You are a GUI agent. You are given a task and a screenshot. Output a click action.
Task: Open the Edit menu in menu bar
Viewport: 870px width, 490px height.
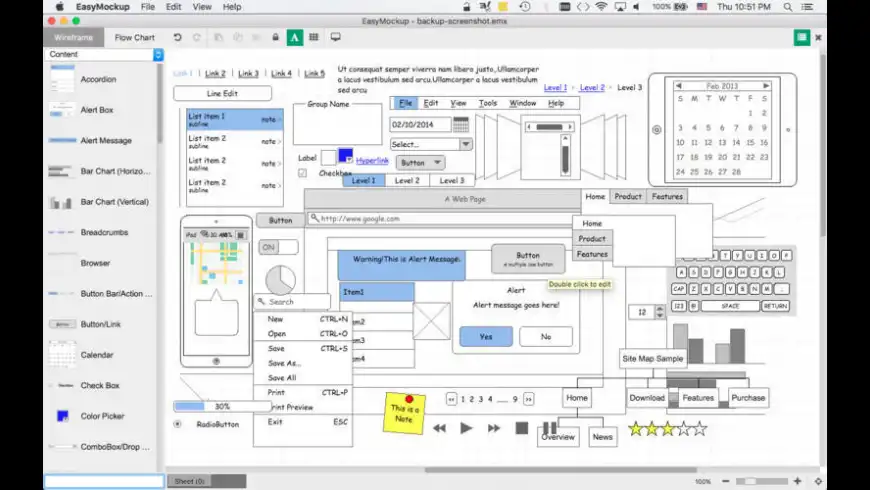coord(174,6)
